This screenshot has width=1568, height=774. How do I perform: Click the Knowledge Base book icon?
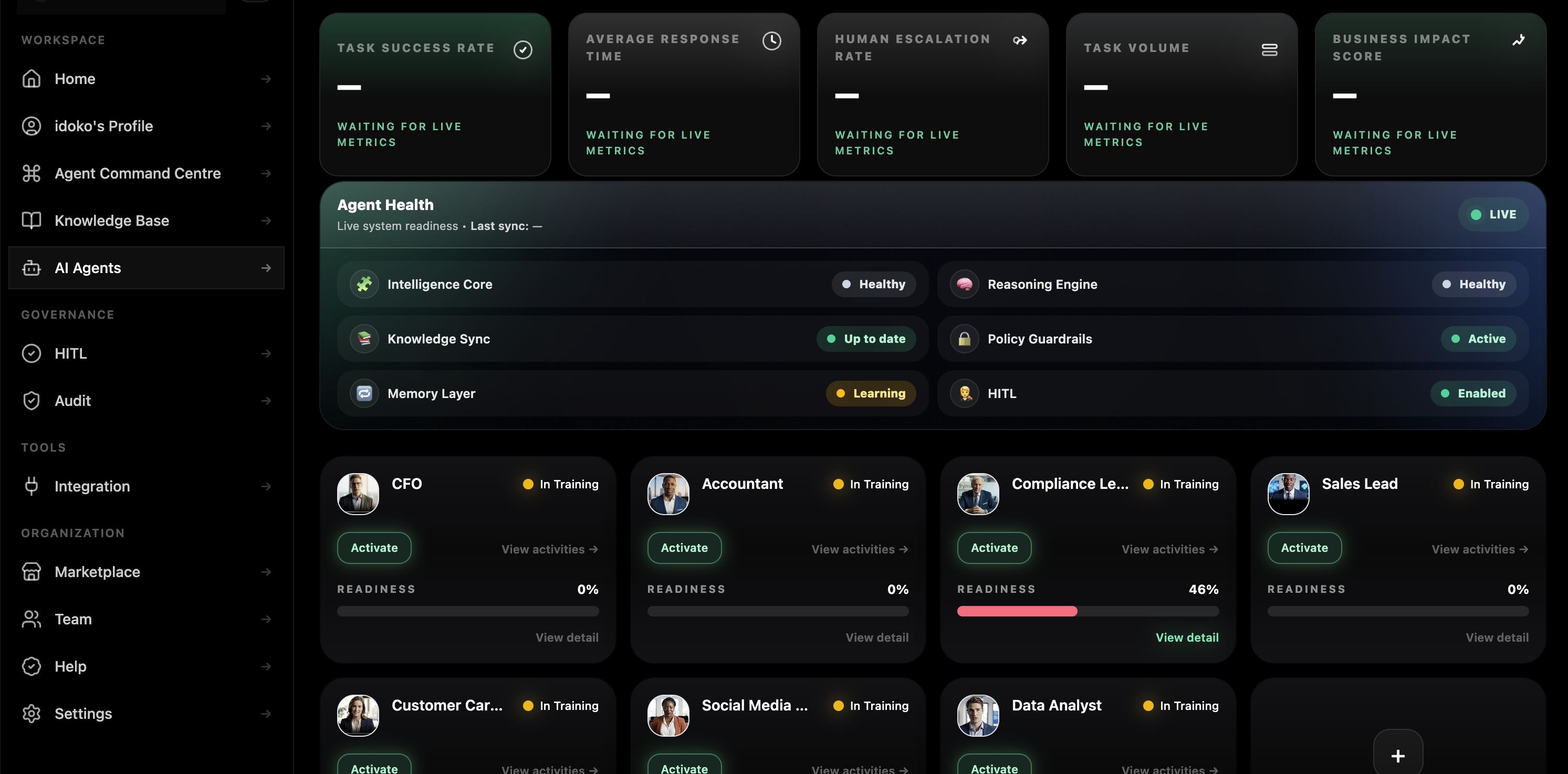tap(31, 220)
